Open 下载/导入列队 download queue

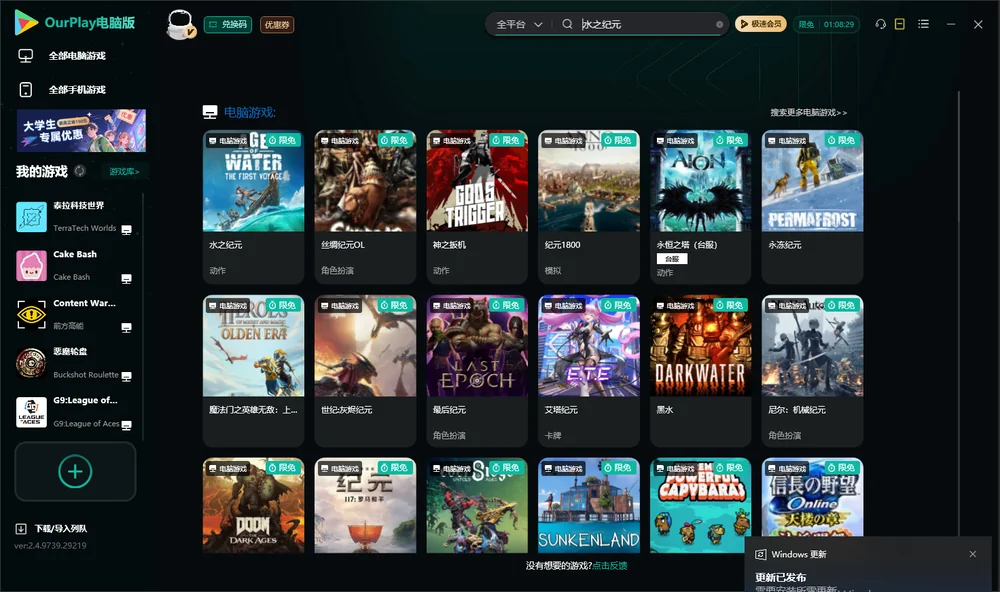pyautogui.click(x=52, y=529)
